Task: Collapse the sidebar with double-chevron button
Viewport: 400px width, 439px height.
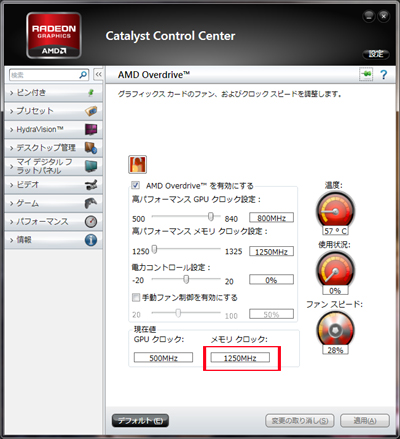Action: coord(98,74)
